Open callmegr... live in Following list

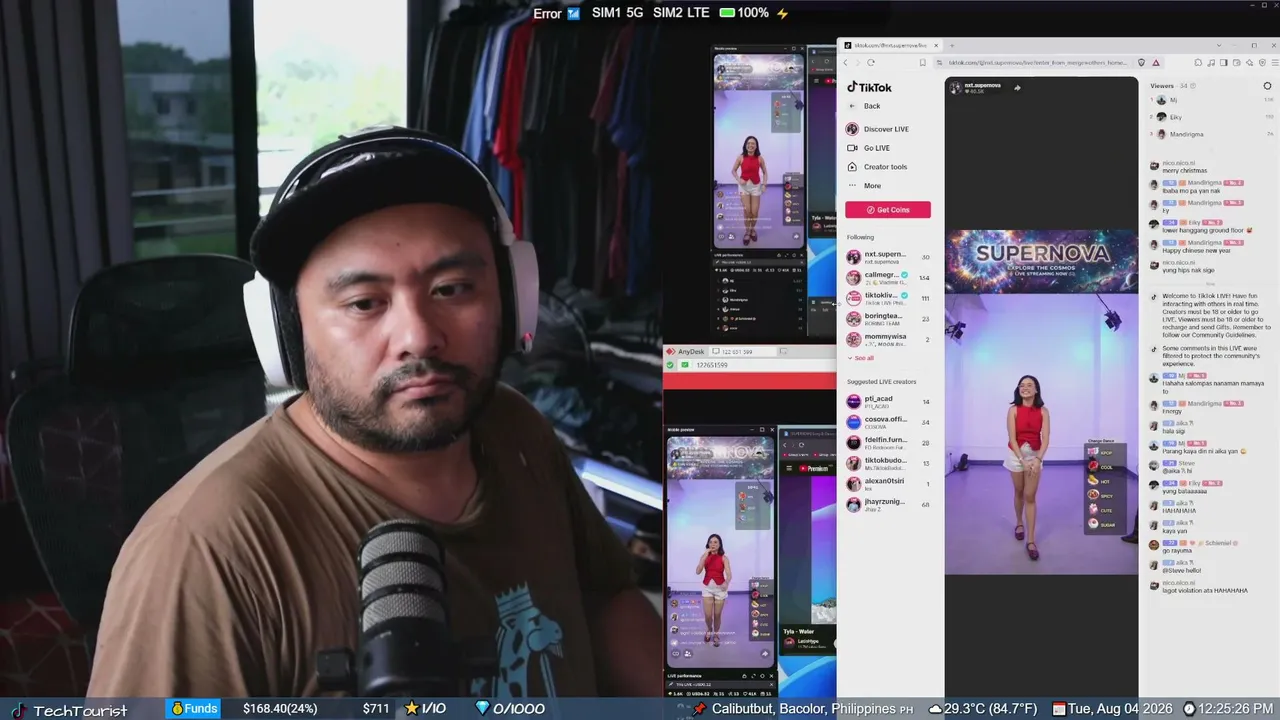(x=888, y=277)
